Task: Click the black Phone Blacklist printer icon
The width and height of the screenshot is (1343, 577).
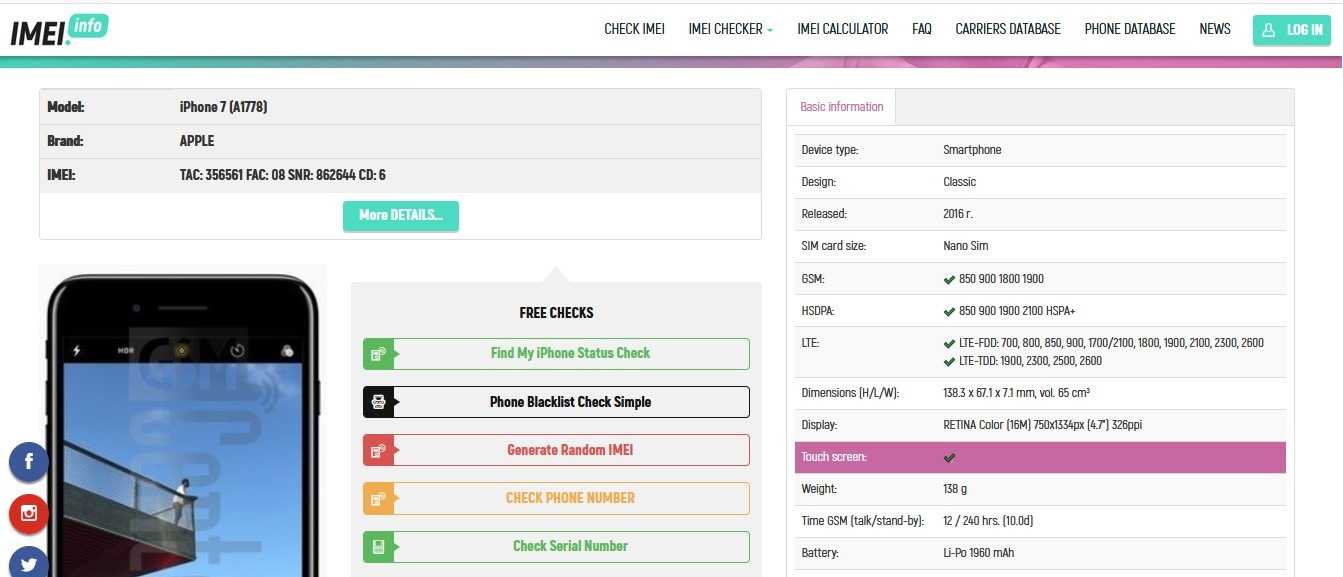Action: click(378, 402)
